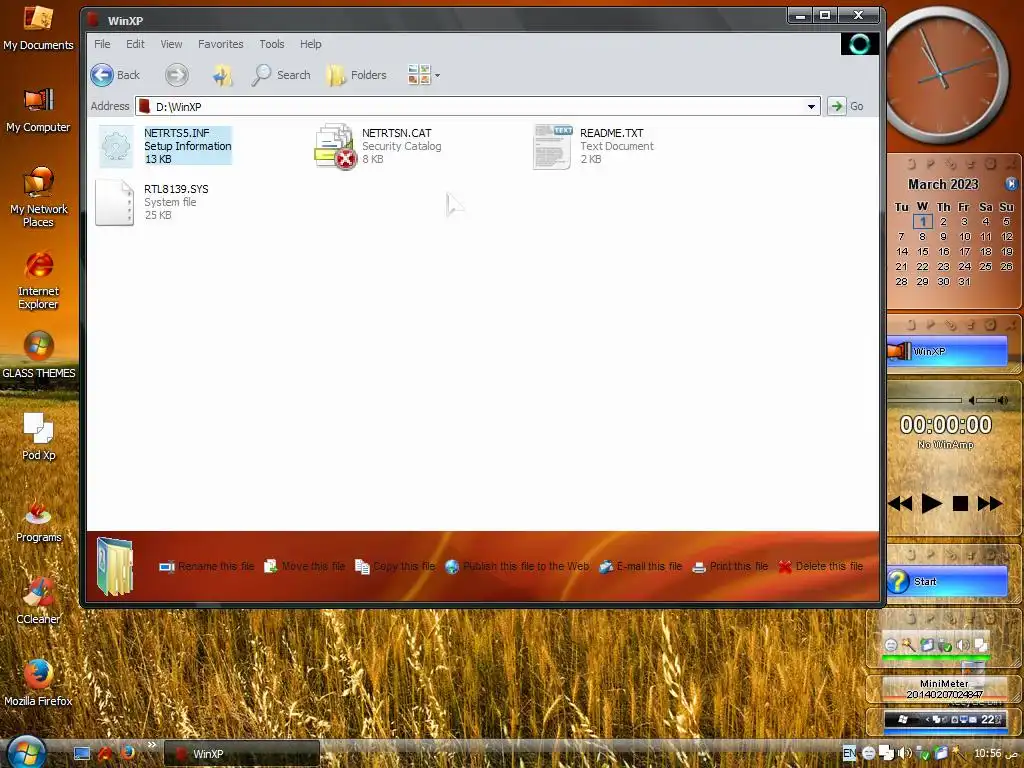The height and width of the screenshot is (768, 1024).
Task: Open the View menu
Action: pos(171,44)
